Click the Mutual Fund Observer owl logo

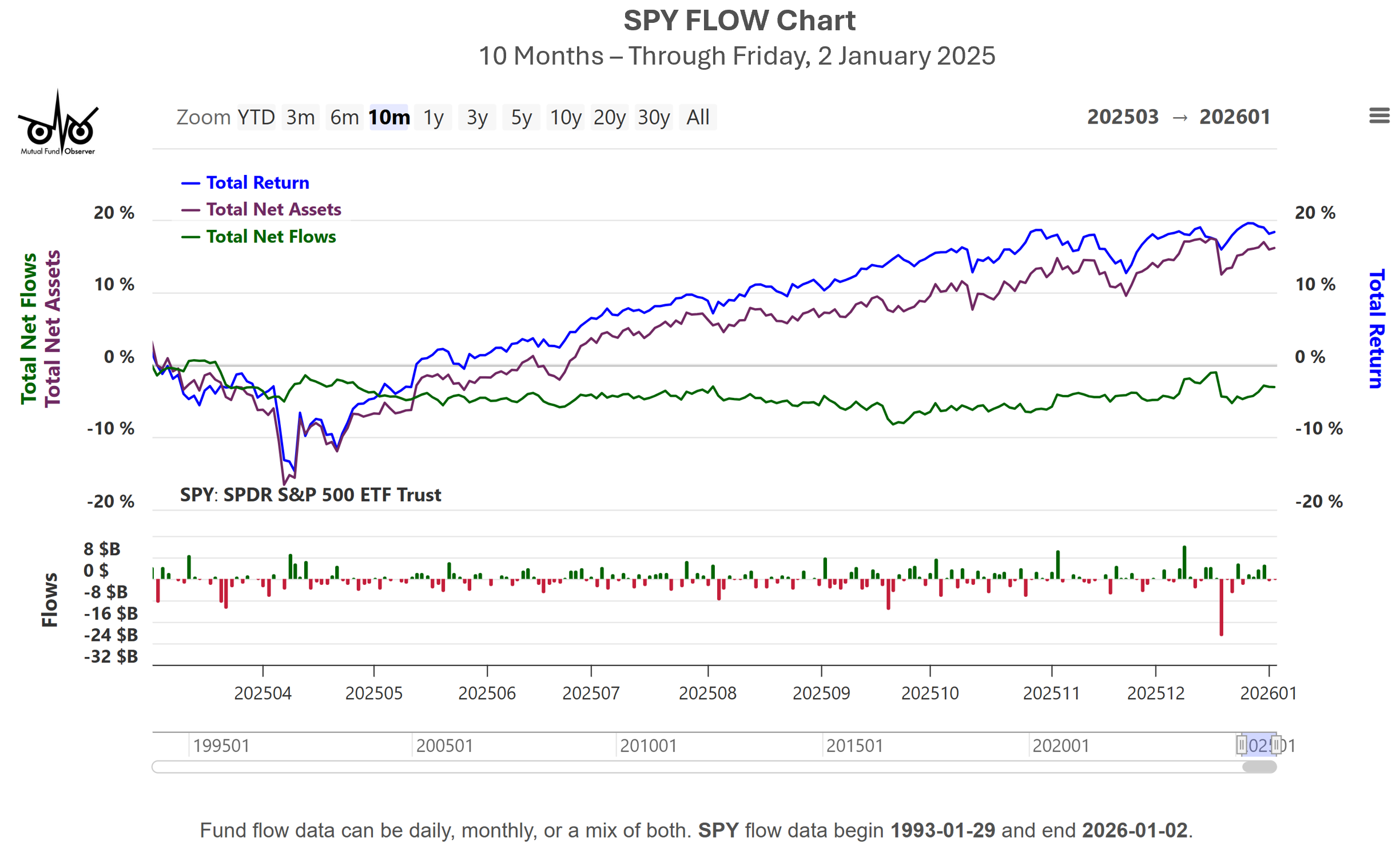pyautogui.click(x=58, y=123)
